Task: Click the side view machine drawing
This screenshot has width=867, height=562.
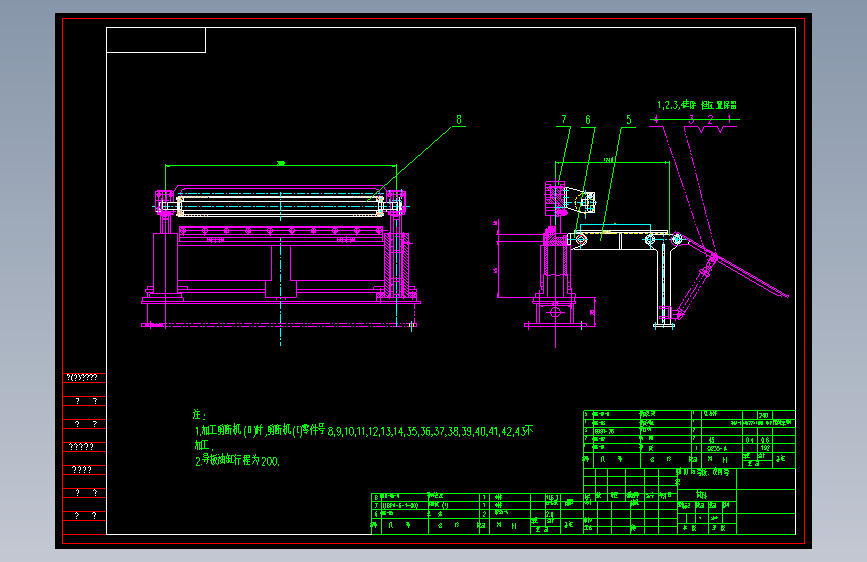Action: 641,252
